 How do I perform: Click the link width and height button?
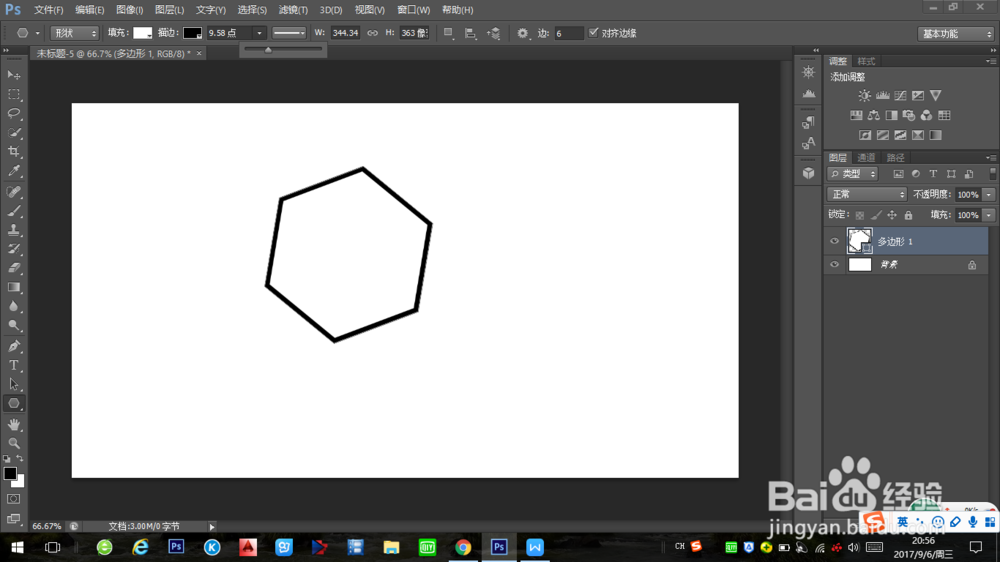coord(372,33)
